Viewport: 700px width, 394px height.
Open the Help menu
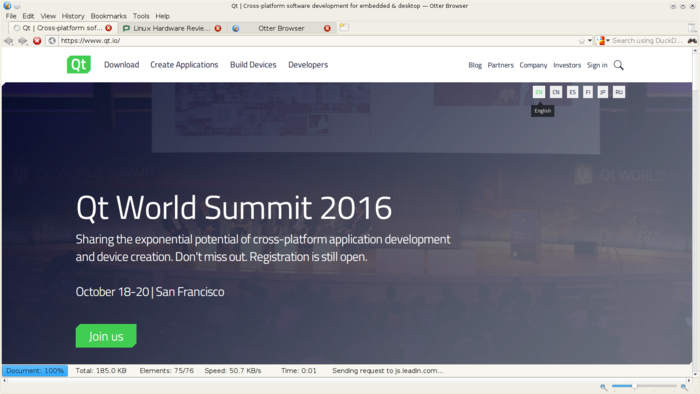pyautogui.click(x=162, y=16)
